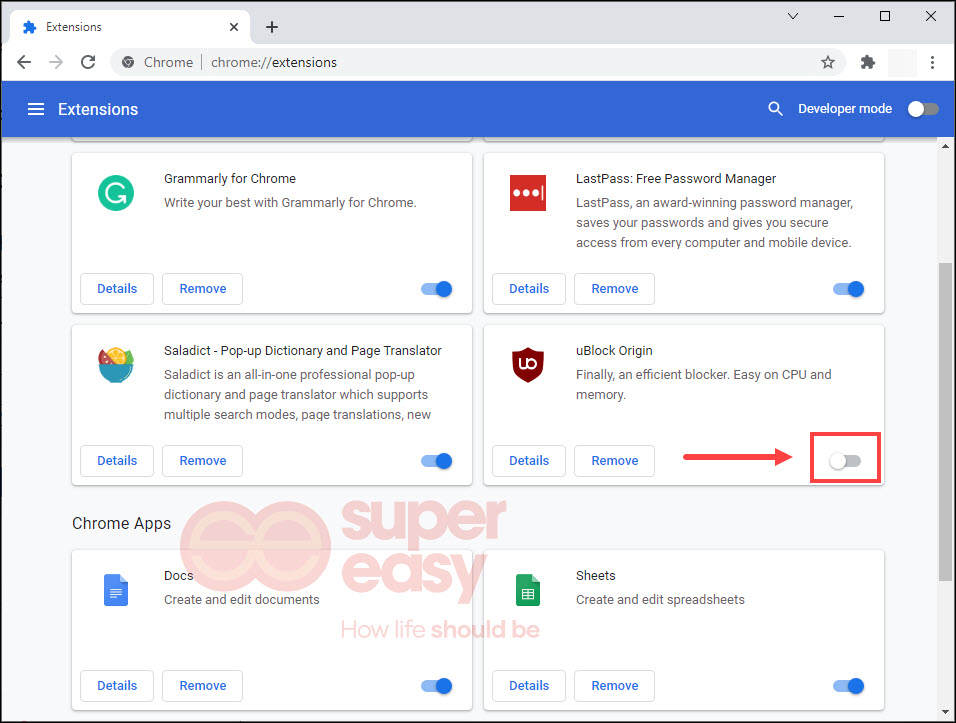Disable Saladict extension toggle
Image resolution: width=956 pixels, height=723 pixels.
click(437, 461)
